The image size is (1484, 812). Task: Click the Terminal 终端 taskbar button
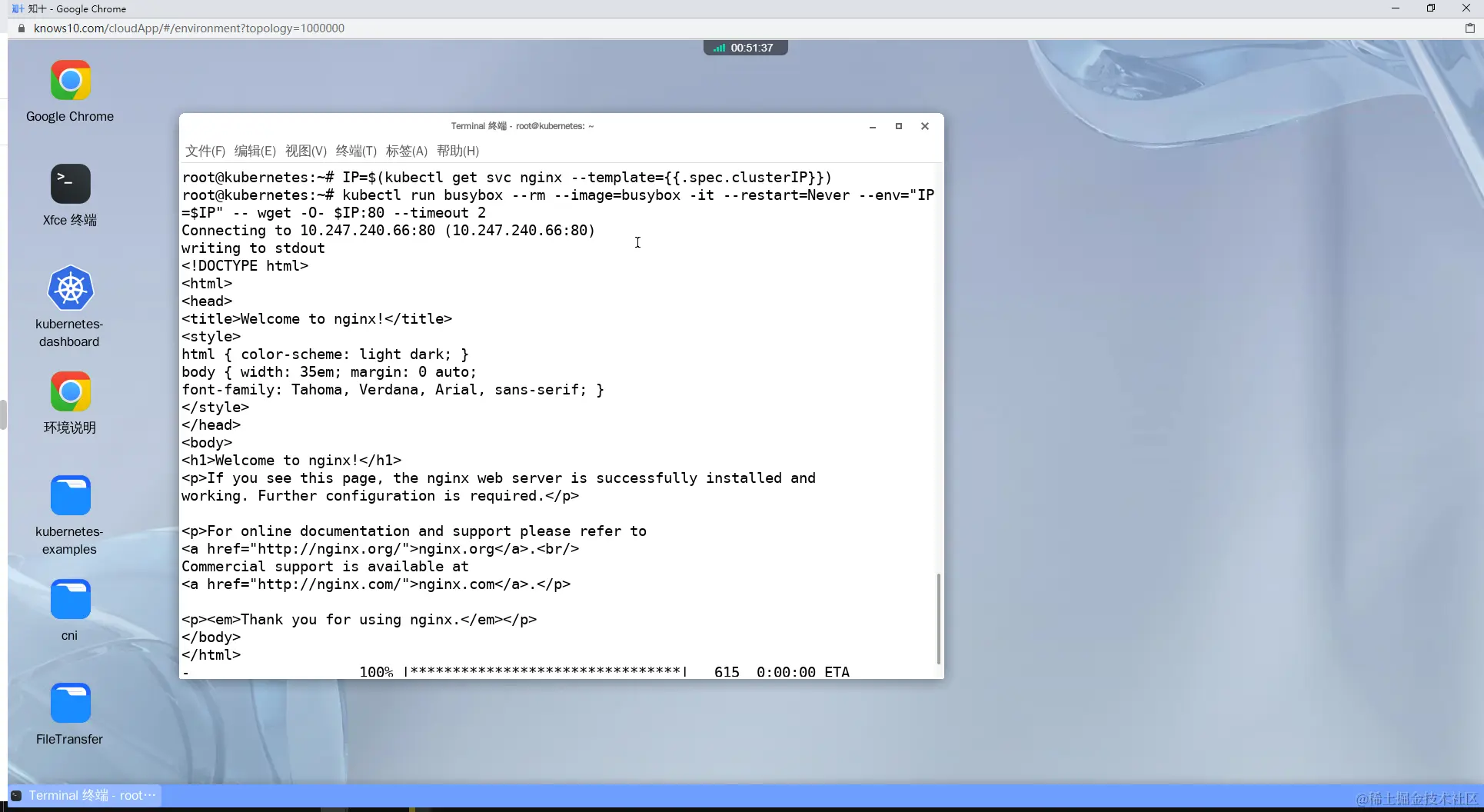(85, 795)
